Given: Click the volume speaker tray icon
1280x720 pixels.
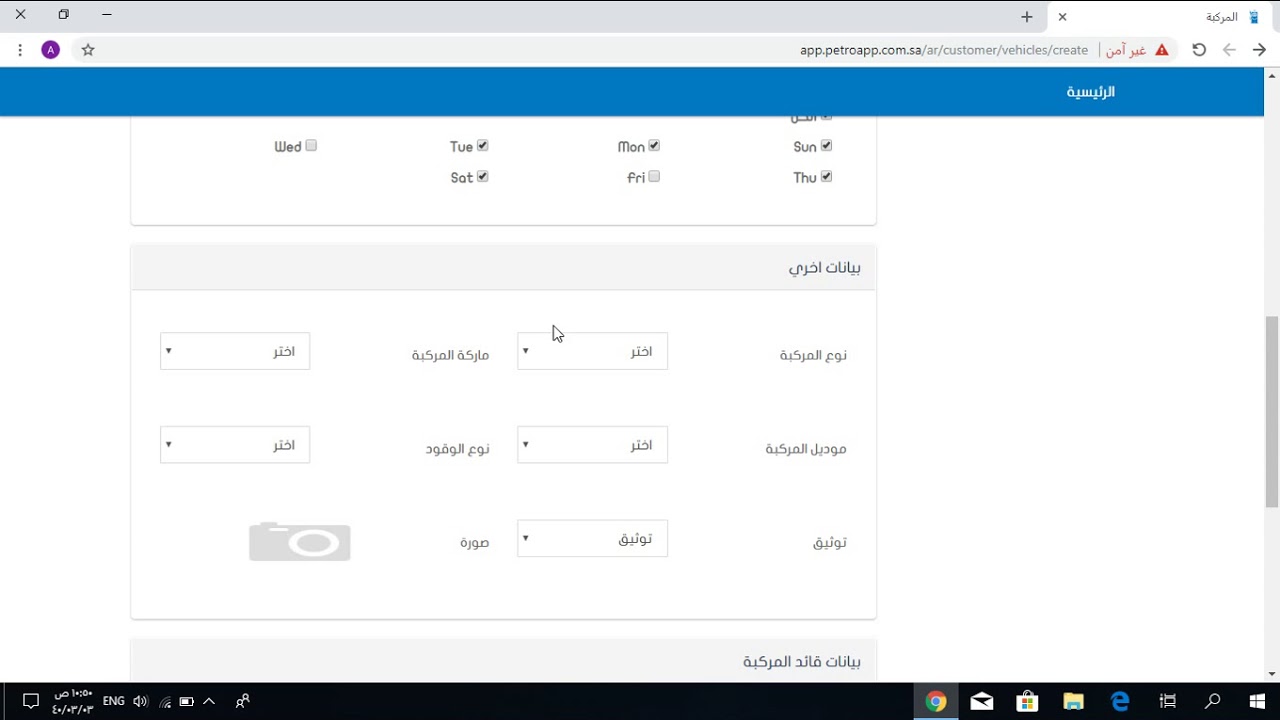Looking at the screenshot, I should [x=140, y=701].
